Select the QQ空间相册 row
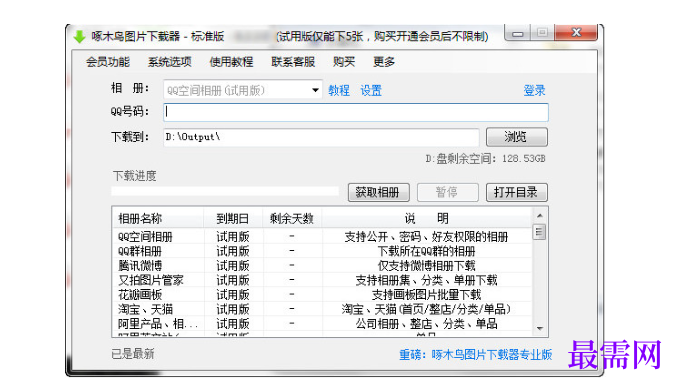Image resolution: width=680 pixels, height=386 pixels. 322,237
